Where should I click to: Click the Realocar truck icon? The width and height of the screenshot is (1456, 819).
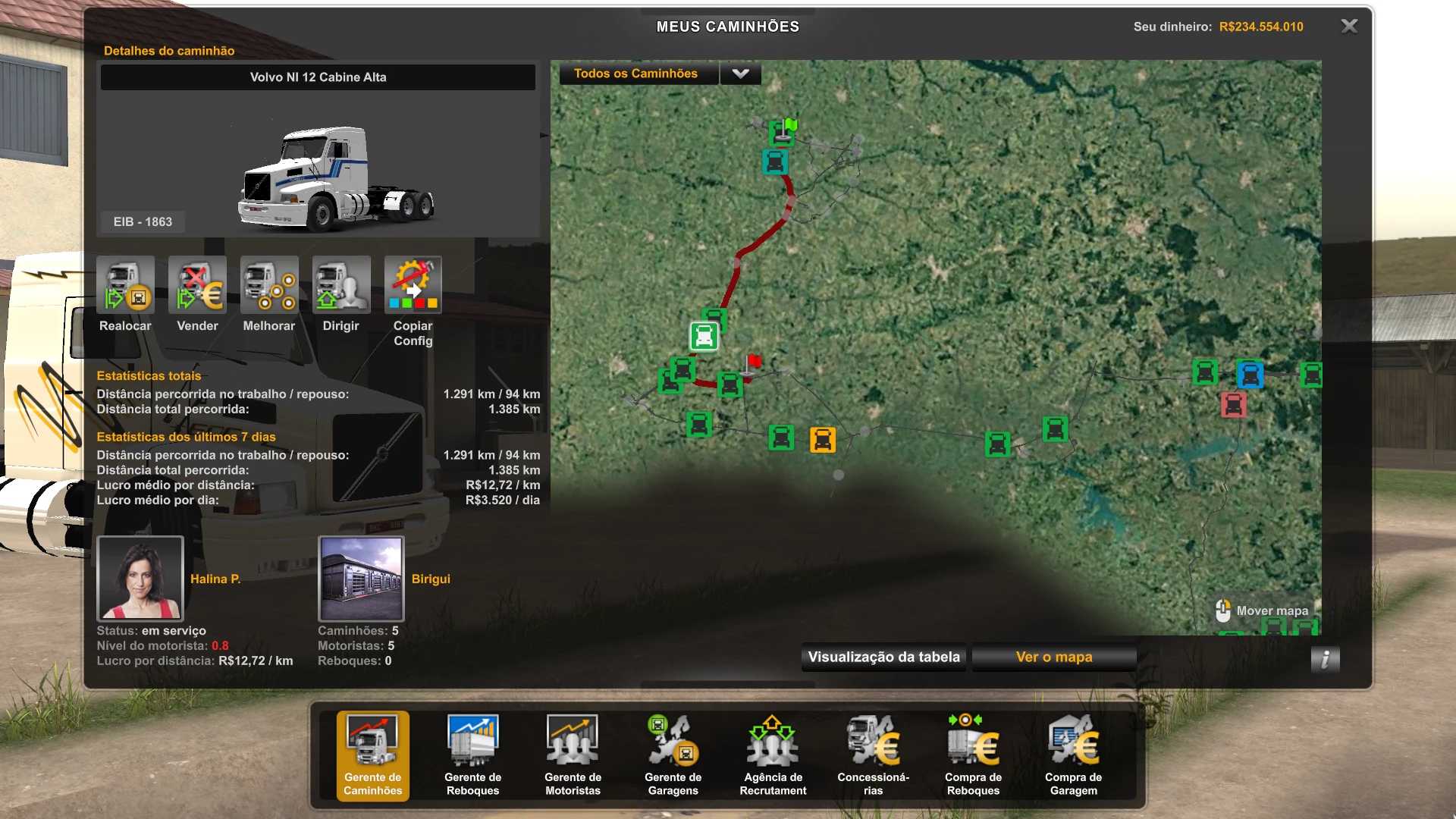125,285
